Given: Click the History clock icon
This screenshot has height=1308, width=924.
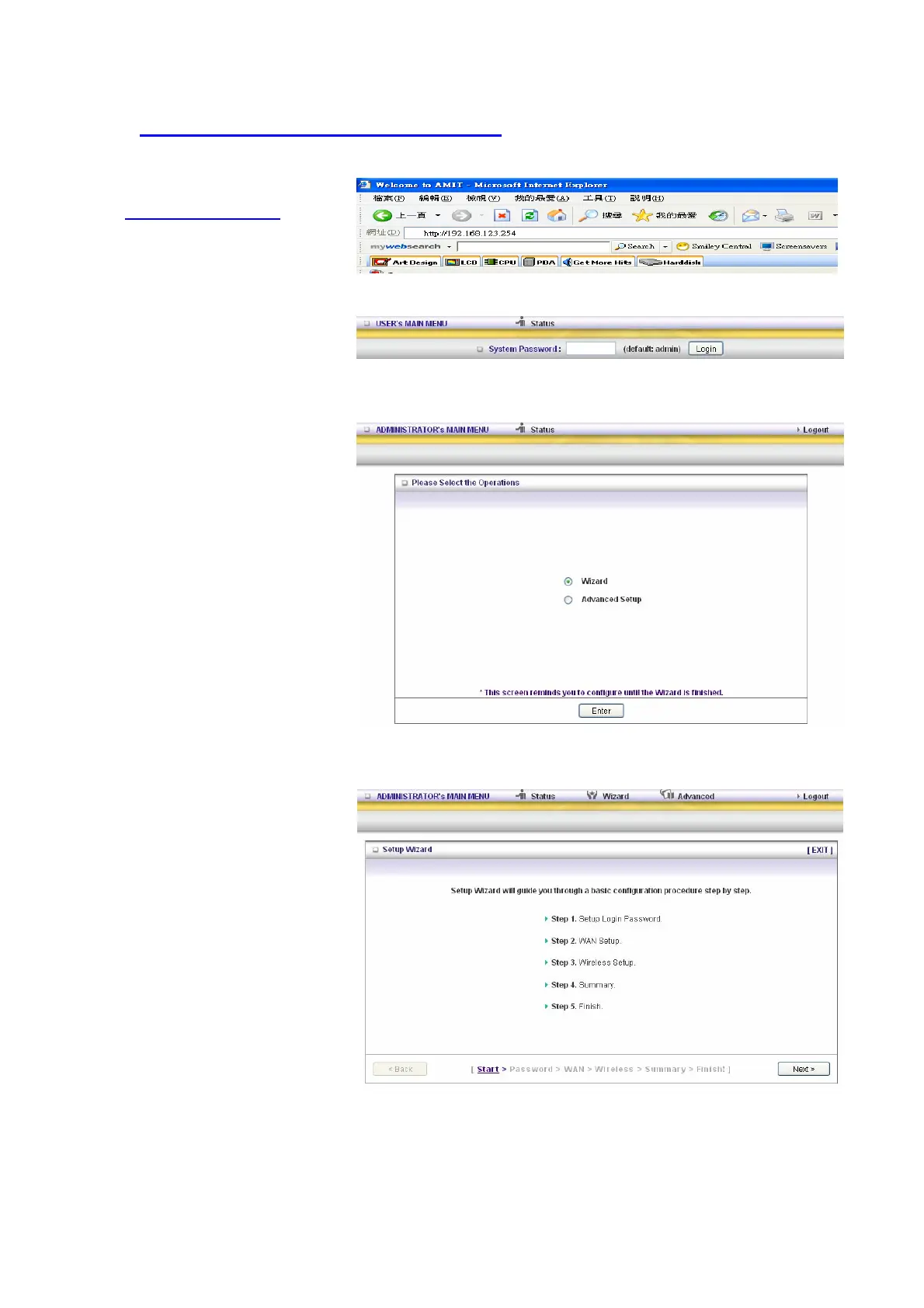Looking at the screenshot, I should (x=719, y=215).
